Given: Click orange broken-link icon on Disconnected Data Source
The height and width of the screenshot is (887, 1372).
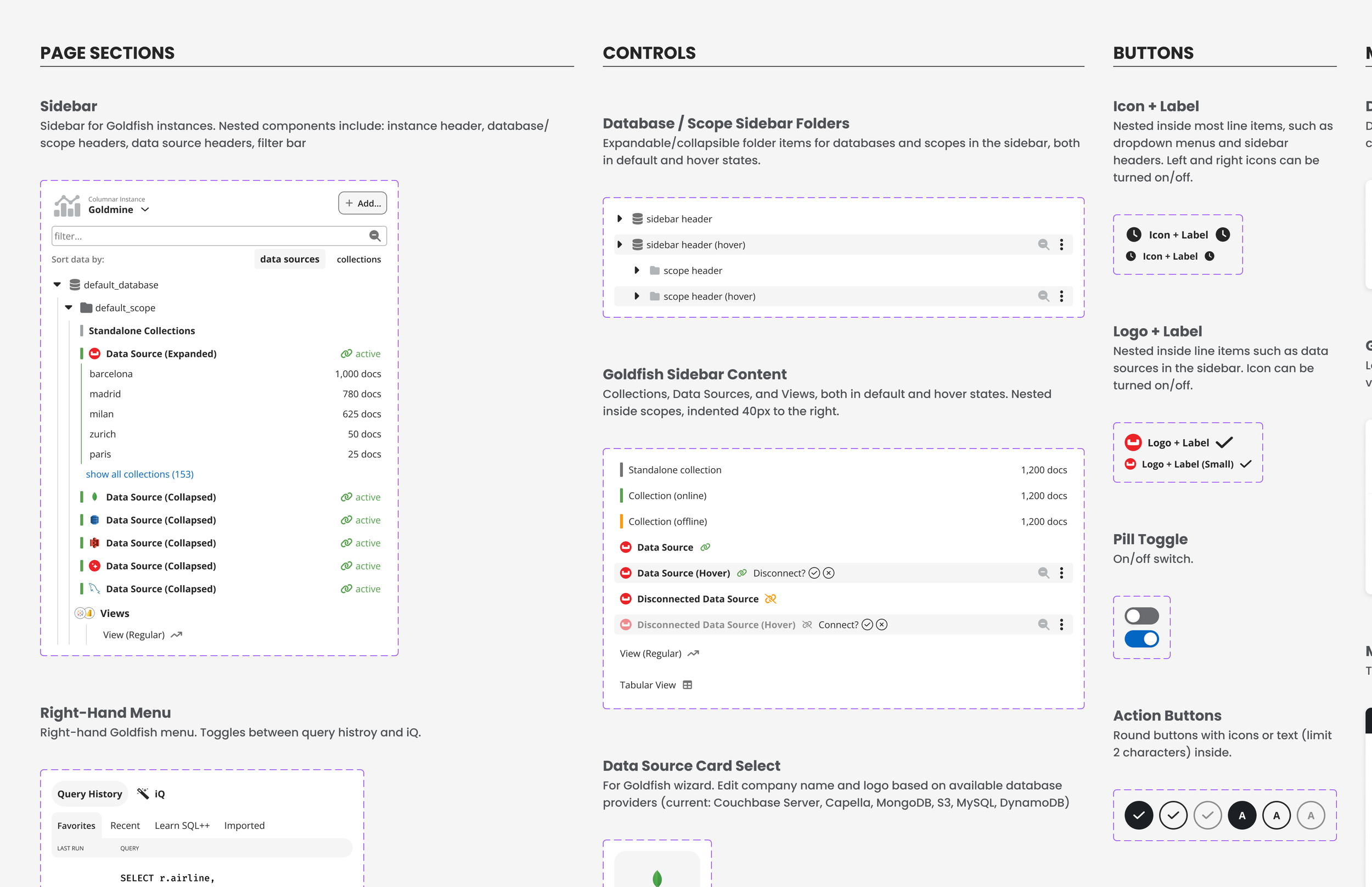Looking at the screenshot, I should (771, 599).
